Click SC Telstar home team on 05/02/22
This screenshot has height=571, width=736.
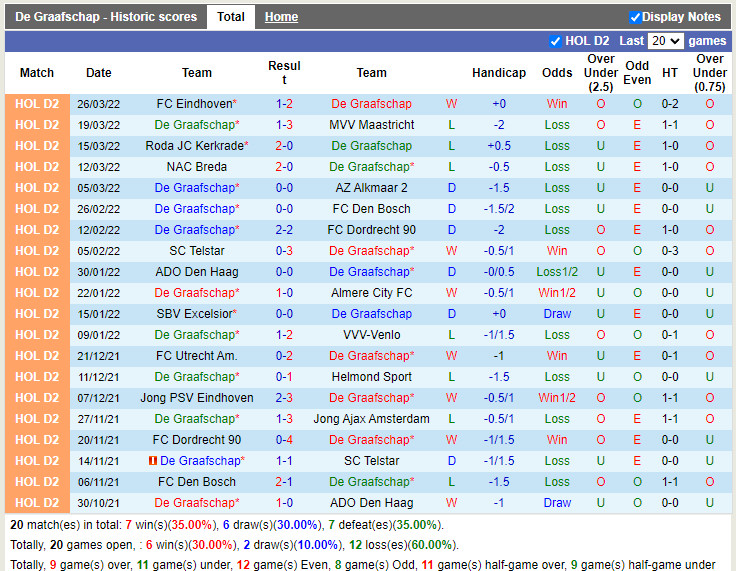click(x=197, y=251)
